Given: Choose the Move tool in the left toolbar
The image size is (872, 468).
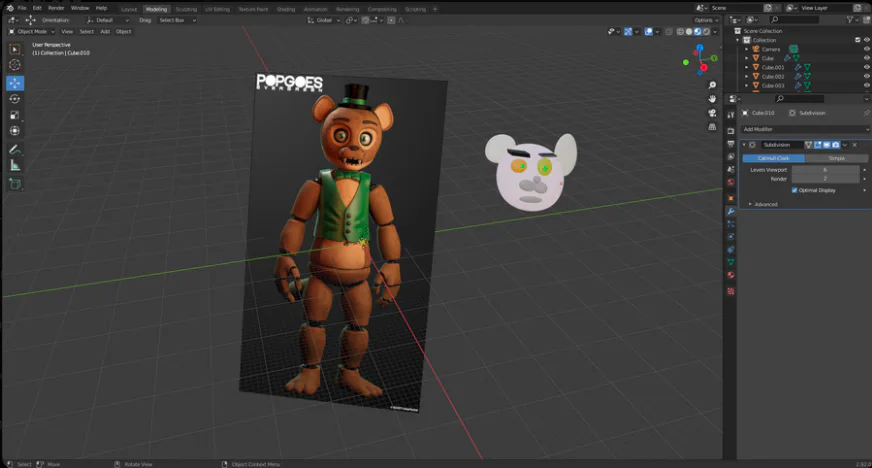Looking at the screenshot, I should tap(15, 83).
